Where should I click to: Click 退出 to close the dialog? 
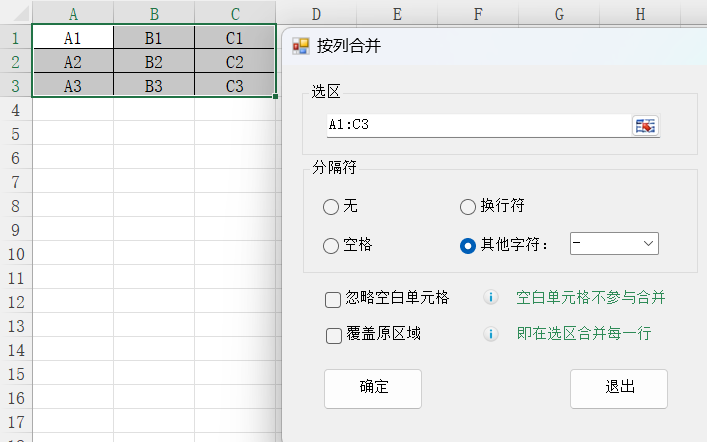[x=618, y=388]
